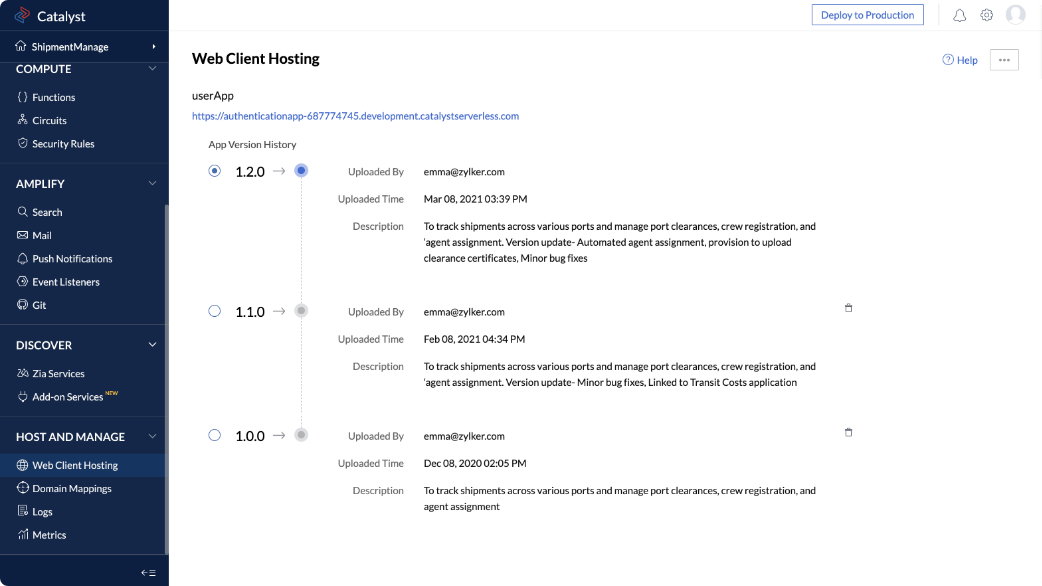Click the Catalyst logo icon

(x=23, y=15)
